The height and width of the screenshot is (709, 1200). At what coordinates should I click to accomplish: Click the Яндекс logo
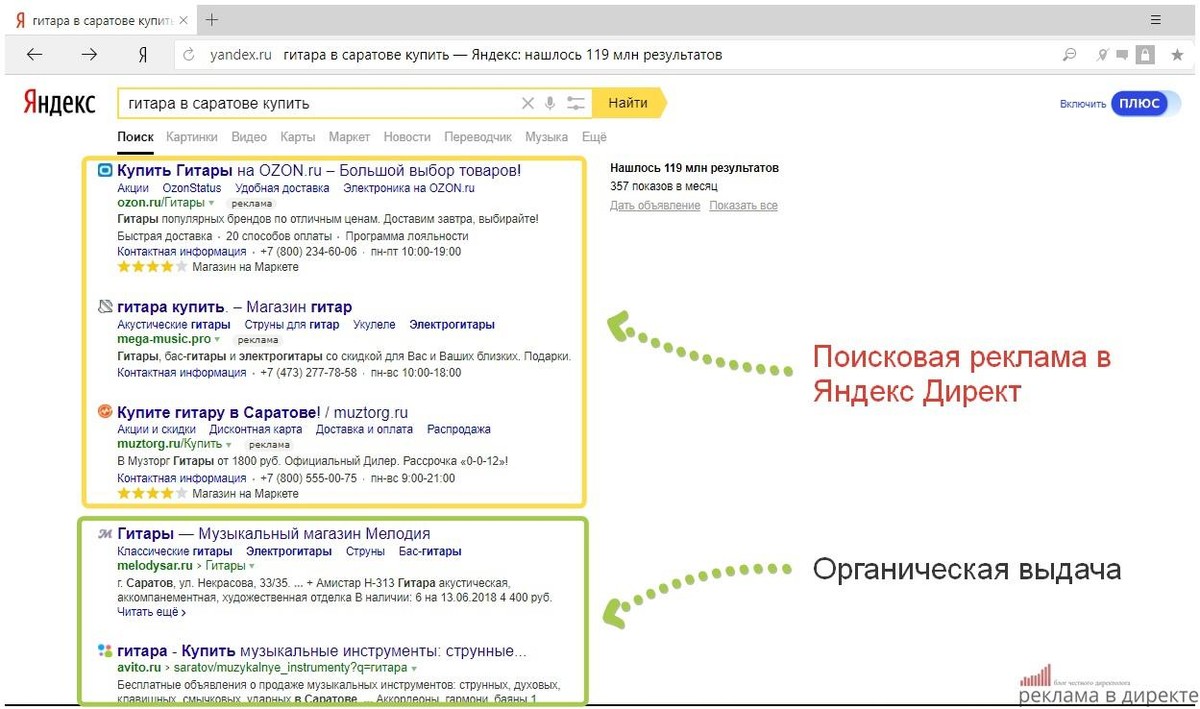[60, 103]
